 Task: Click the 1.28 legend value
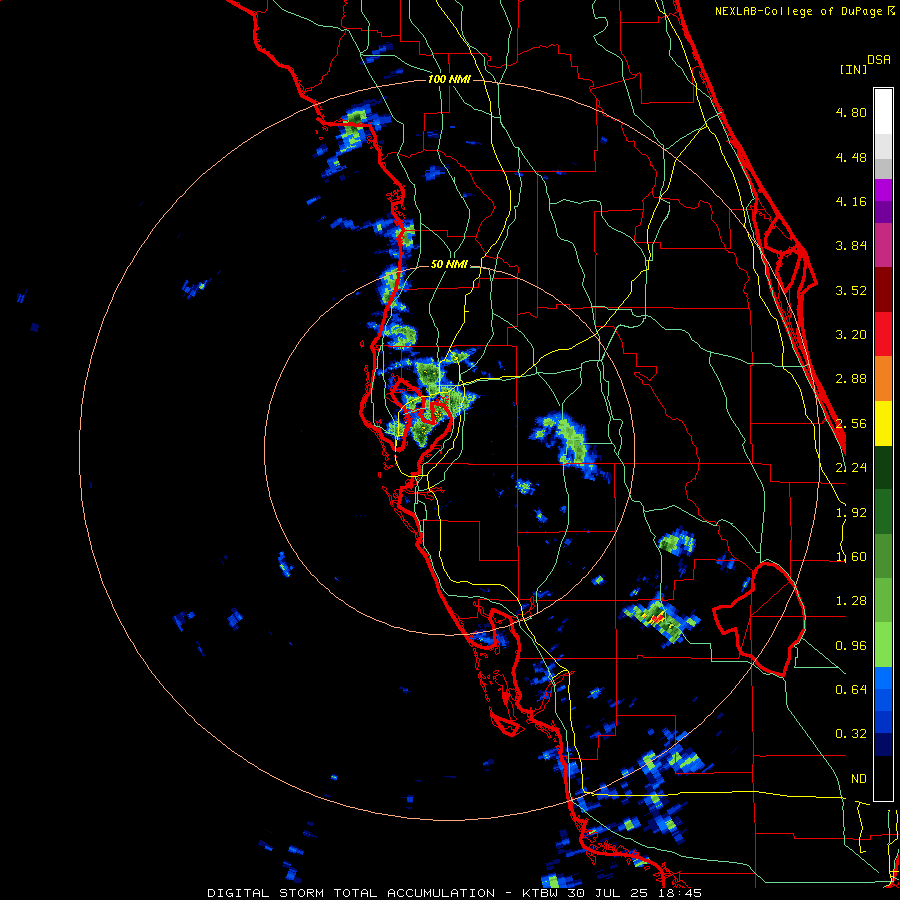pos(851,601)
